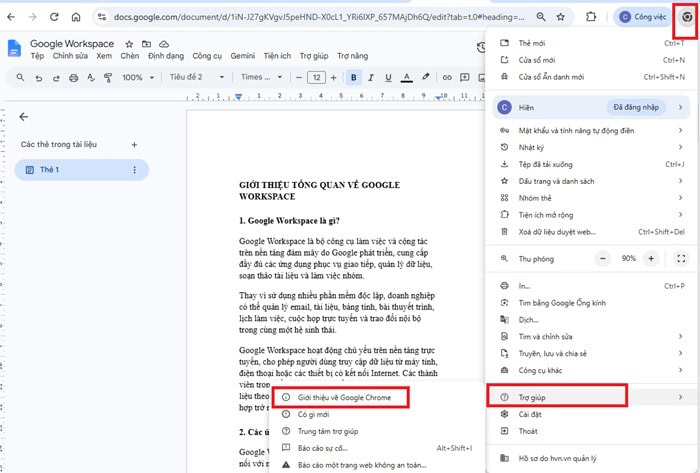Open Trung tâm trợ giúp
Screen dimensions: 700x473
(x=376, y=432)
